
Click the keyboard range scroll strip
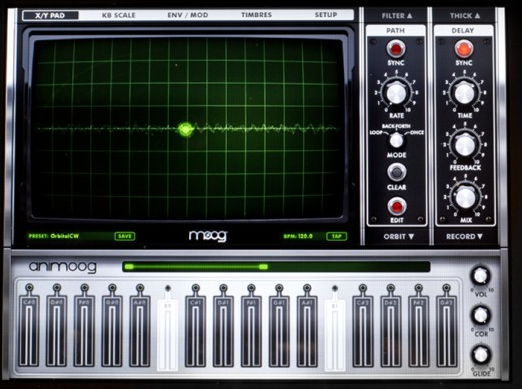coord(276,267)
